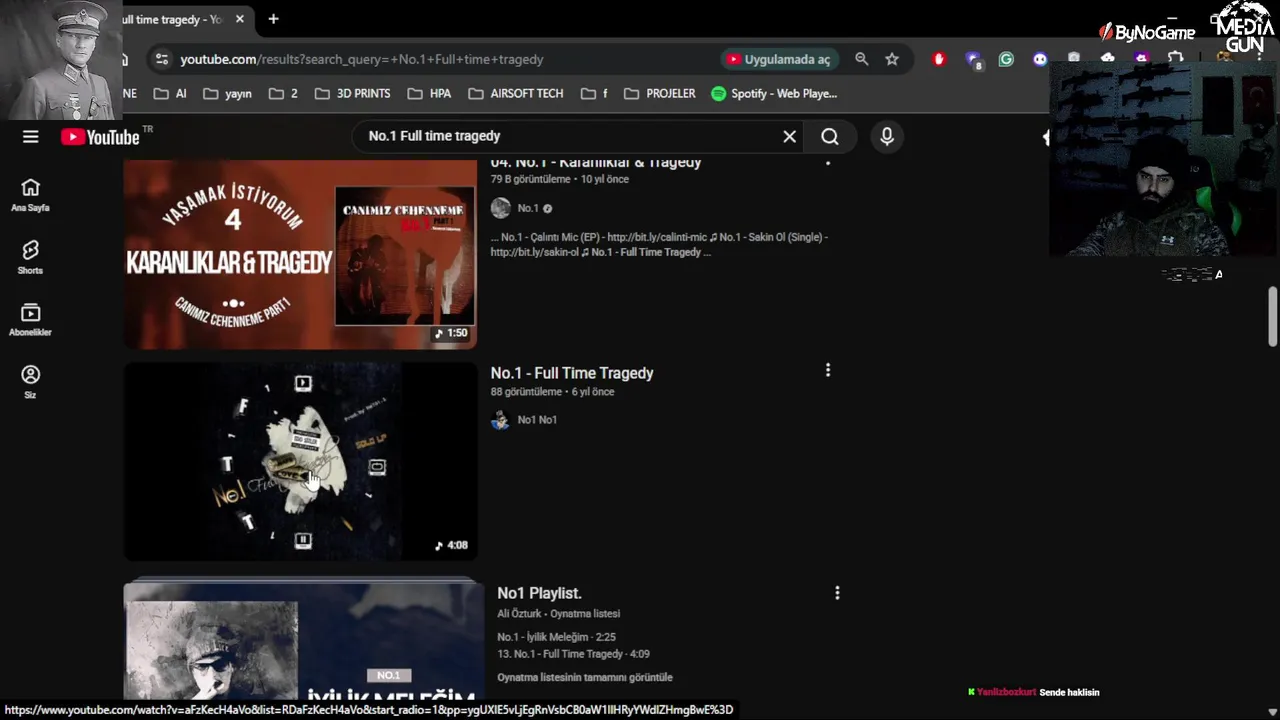Click the 1:50 duration badge
Image resolution: width=1280 pixels, height=720 pixels.
pos(451,333)
